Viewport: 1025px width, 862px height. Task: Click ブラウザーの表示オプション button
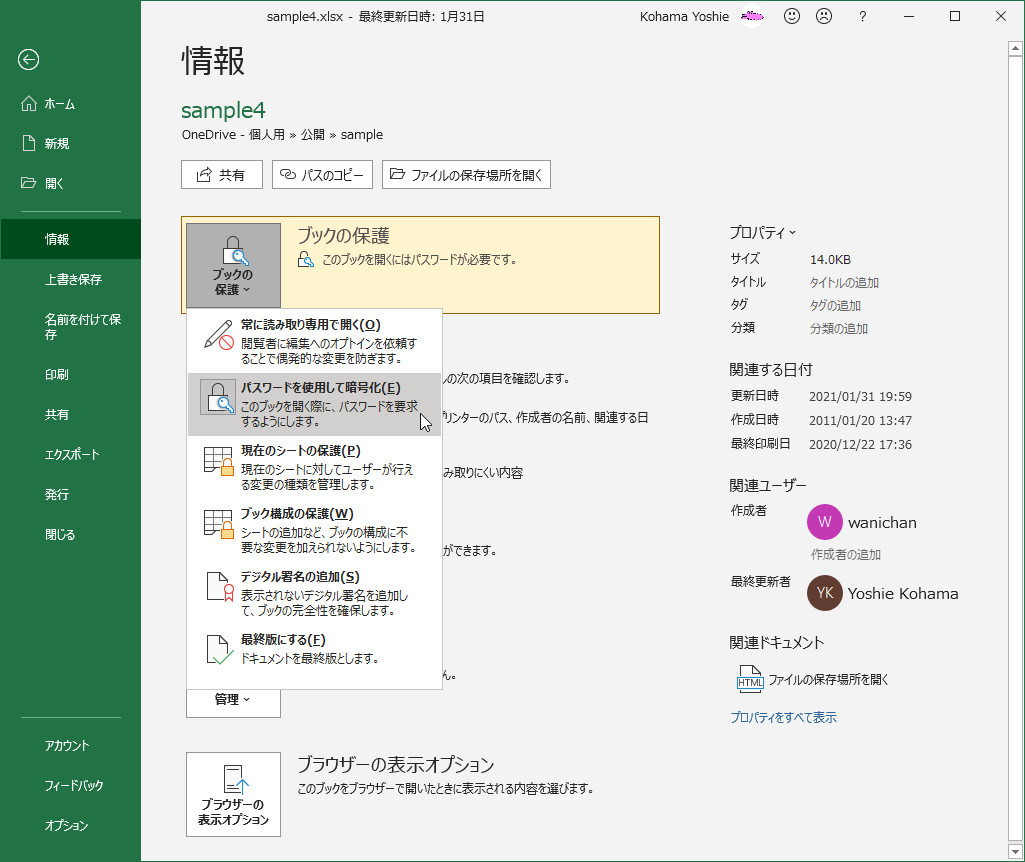pos(233,794)
